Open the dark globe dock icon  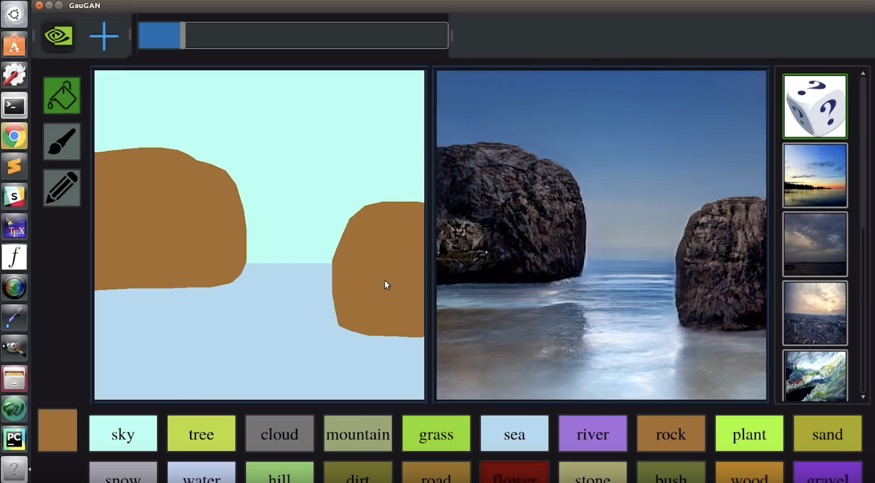14,288
